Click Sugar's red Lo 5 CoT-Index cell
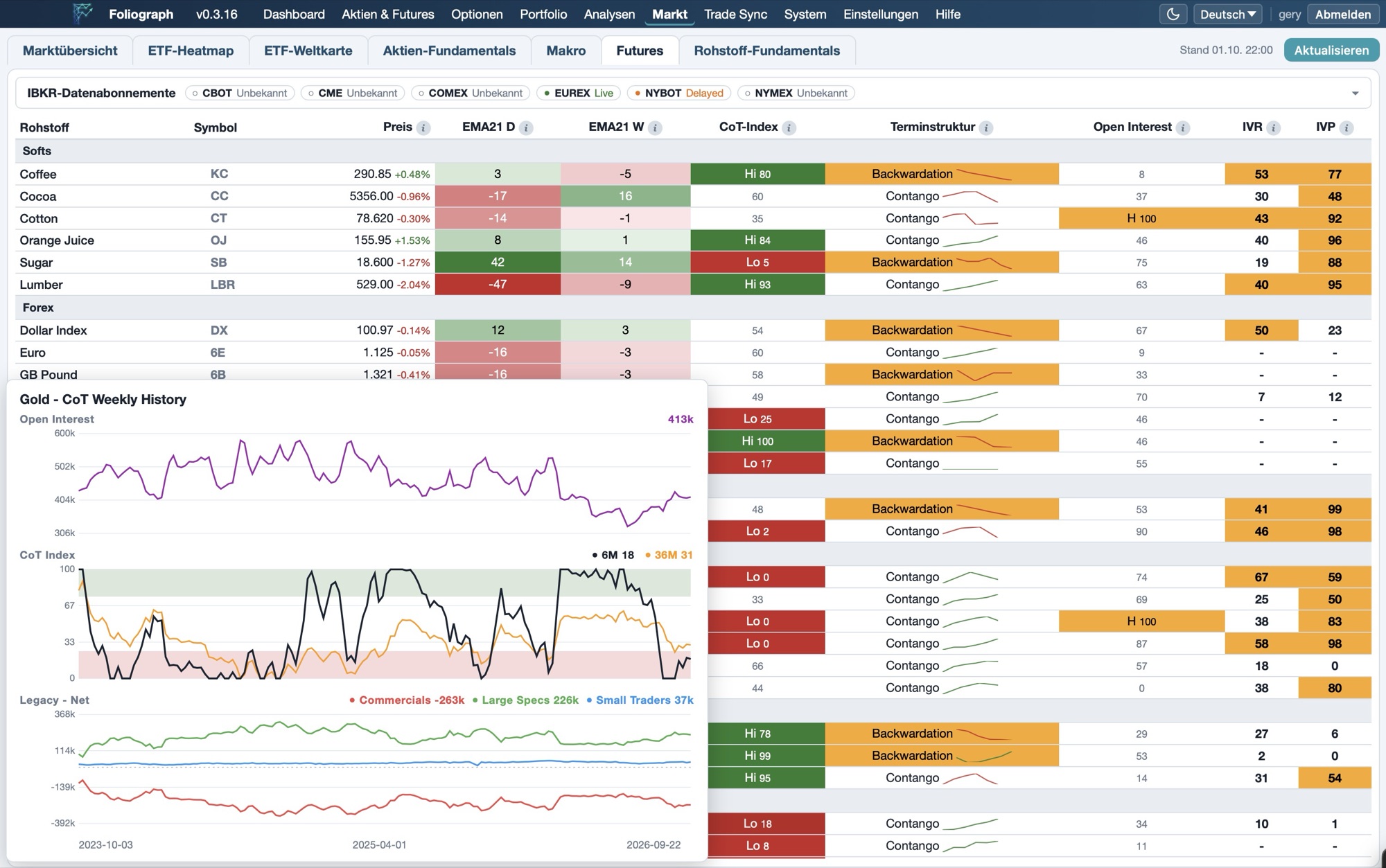 [x=757, y=263]
